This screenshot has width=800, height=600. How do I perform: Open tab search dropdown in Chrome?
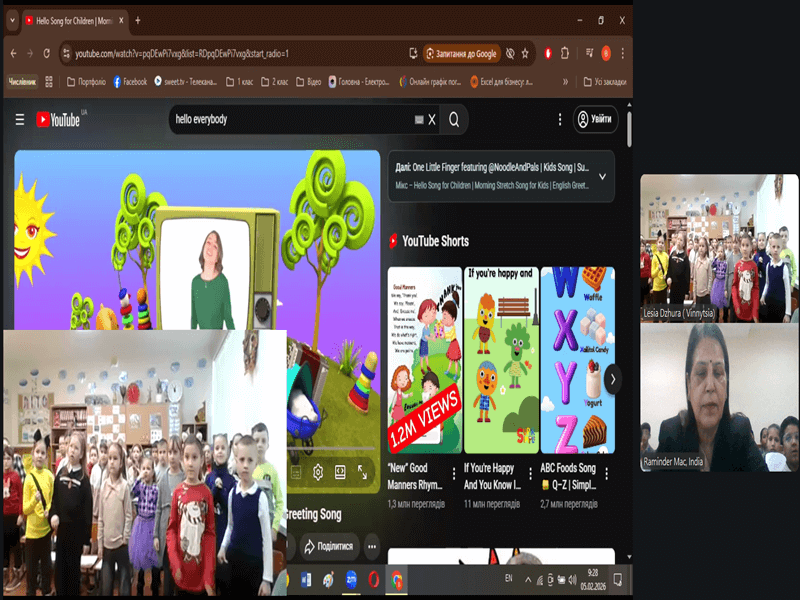pyautogui.click(x=11, y=20)
